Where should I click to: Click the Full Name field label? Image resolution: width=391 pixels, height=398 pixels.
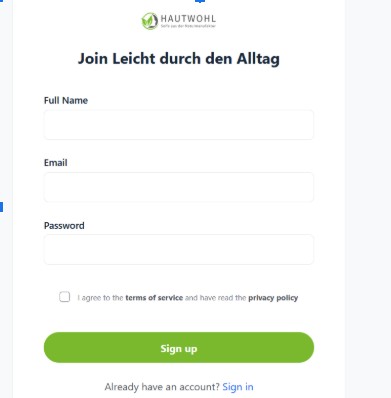point(66,100)
